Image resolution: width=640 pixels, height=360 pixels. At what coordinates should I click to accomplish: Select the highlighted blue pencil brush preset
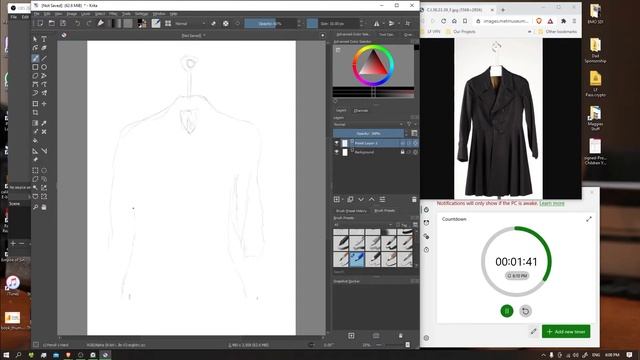pyautogui.click(x=357, y=259)
